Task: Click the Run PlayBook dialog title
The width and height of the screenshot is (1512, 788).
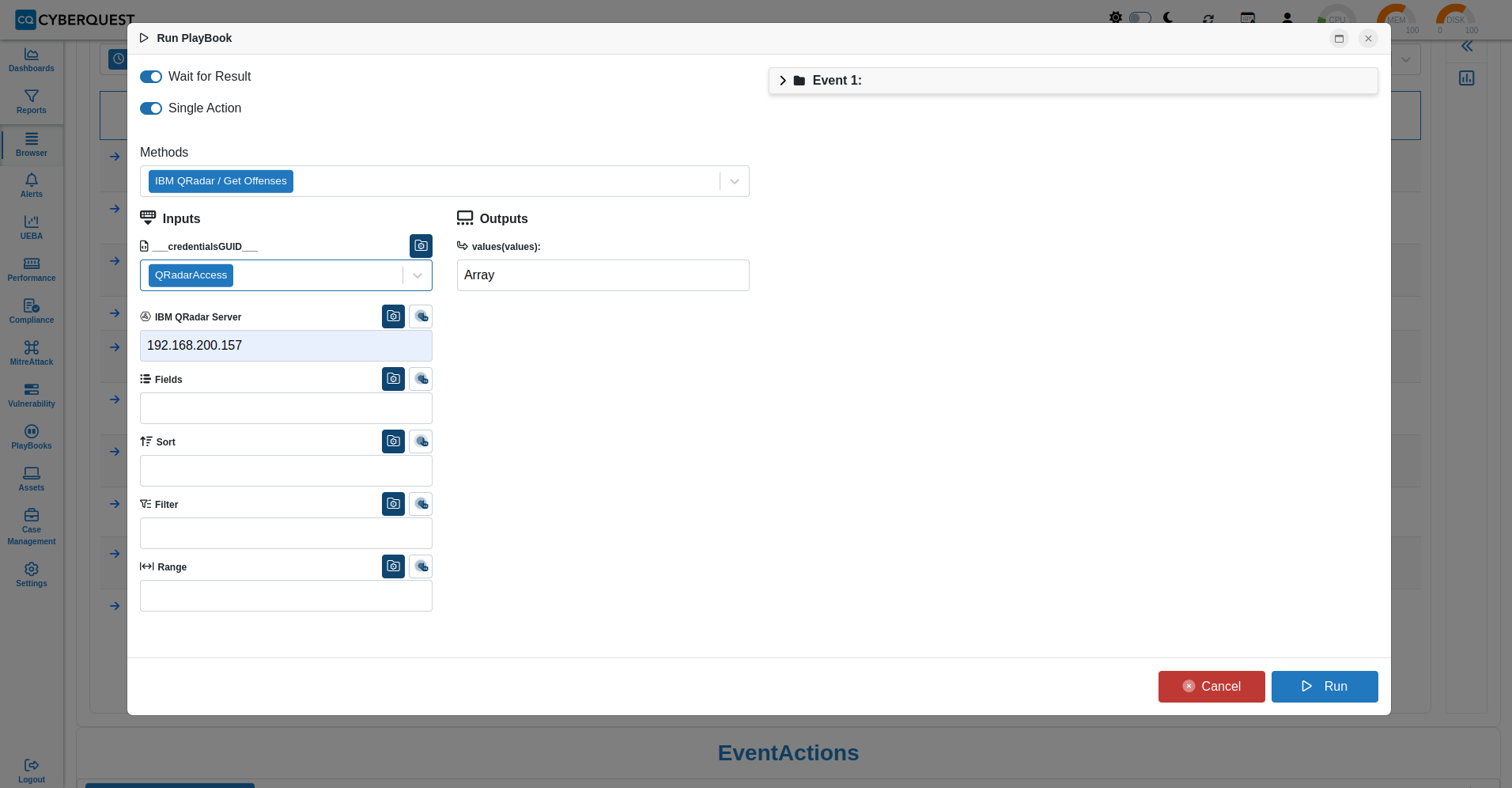Action: (195, 38)
